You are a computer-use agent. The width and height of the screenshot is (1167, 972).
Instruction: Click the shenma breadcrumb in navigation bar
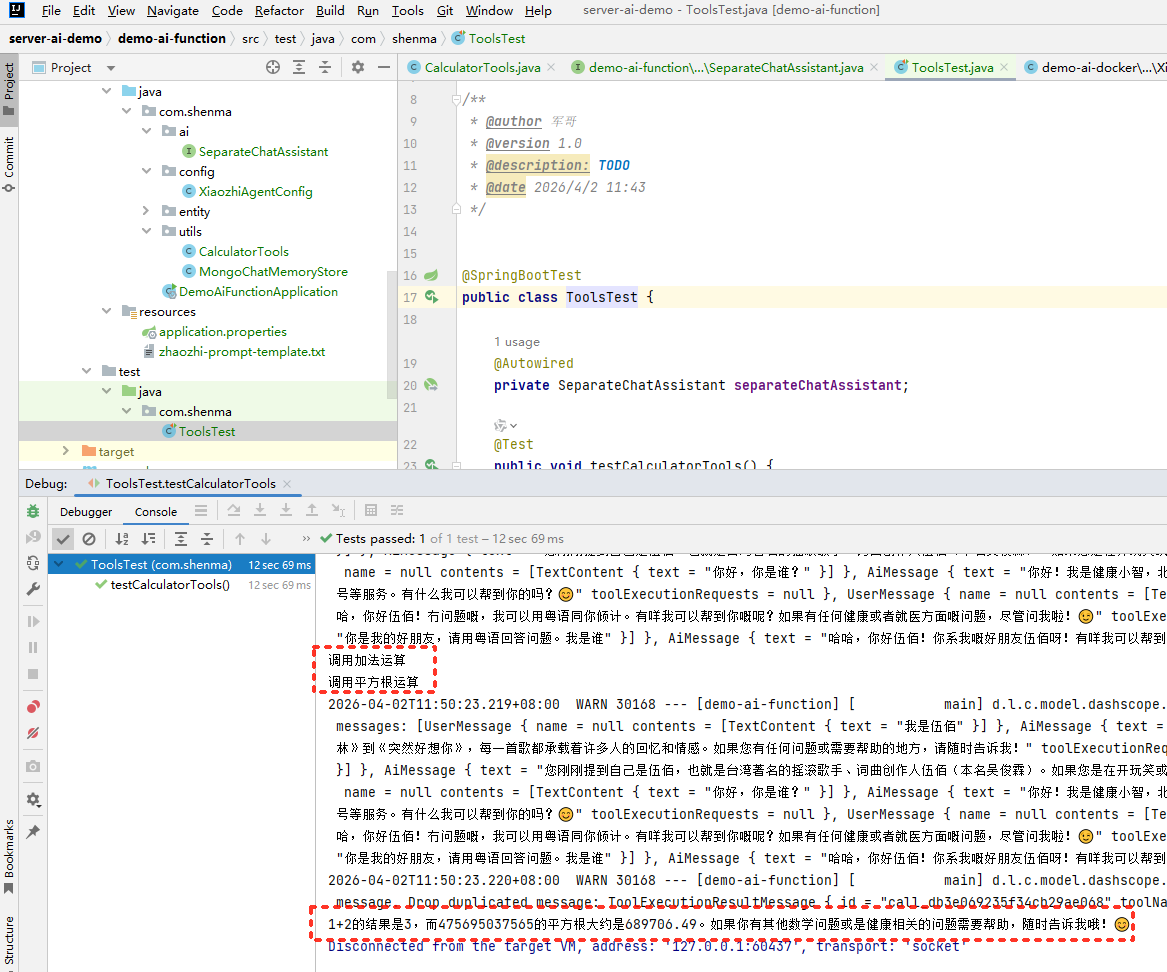pyautogui.click(x=414, y=38)
